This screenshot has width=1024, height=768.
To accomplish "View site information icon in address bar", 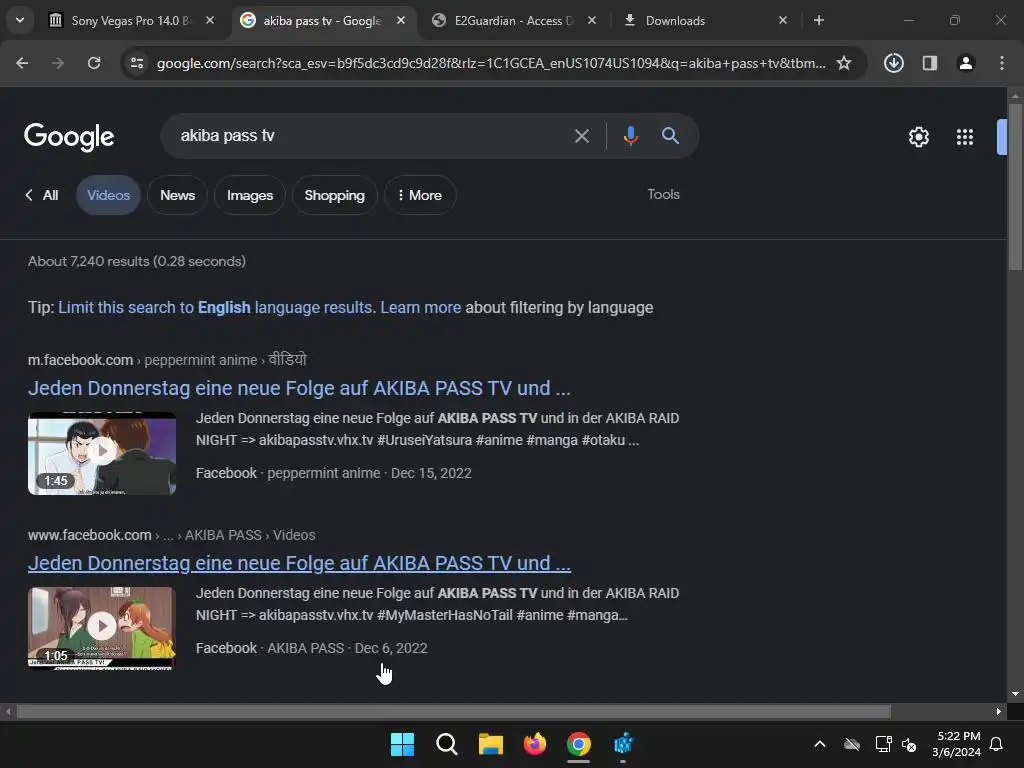I will [x=137, y=63].
